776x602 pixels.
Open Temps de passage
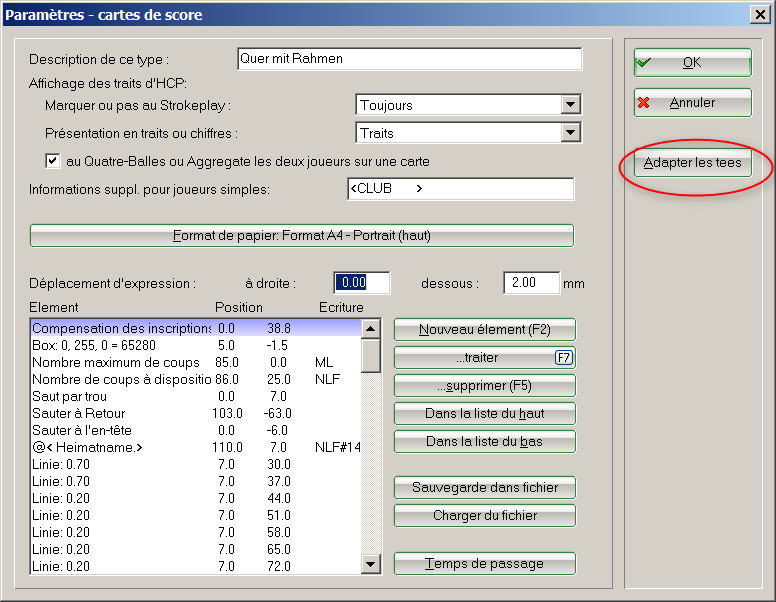coord(485,563)
